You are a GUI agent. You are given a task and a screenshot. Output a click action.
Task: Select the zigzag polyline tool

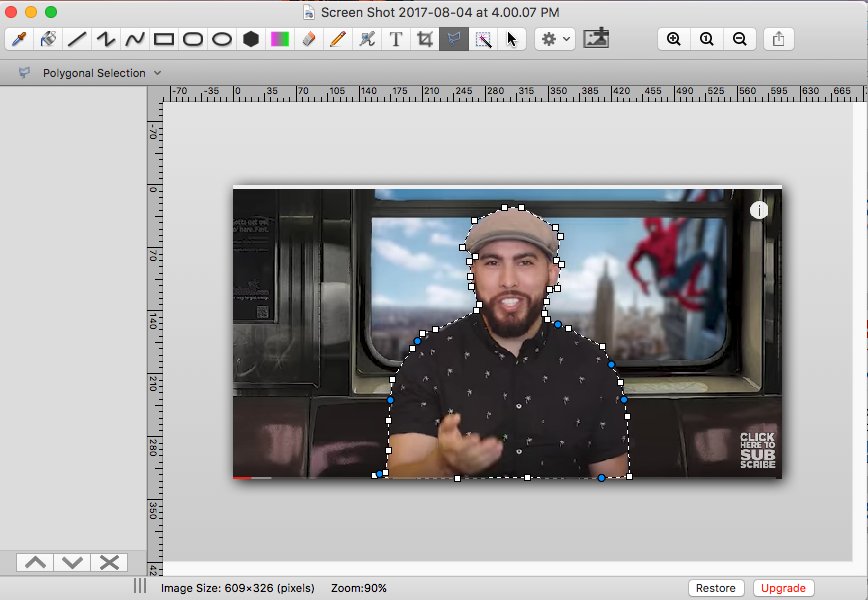point(106,39)
